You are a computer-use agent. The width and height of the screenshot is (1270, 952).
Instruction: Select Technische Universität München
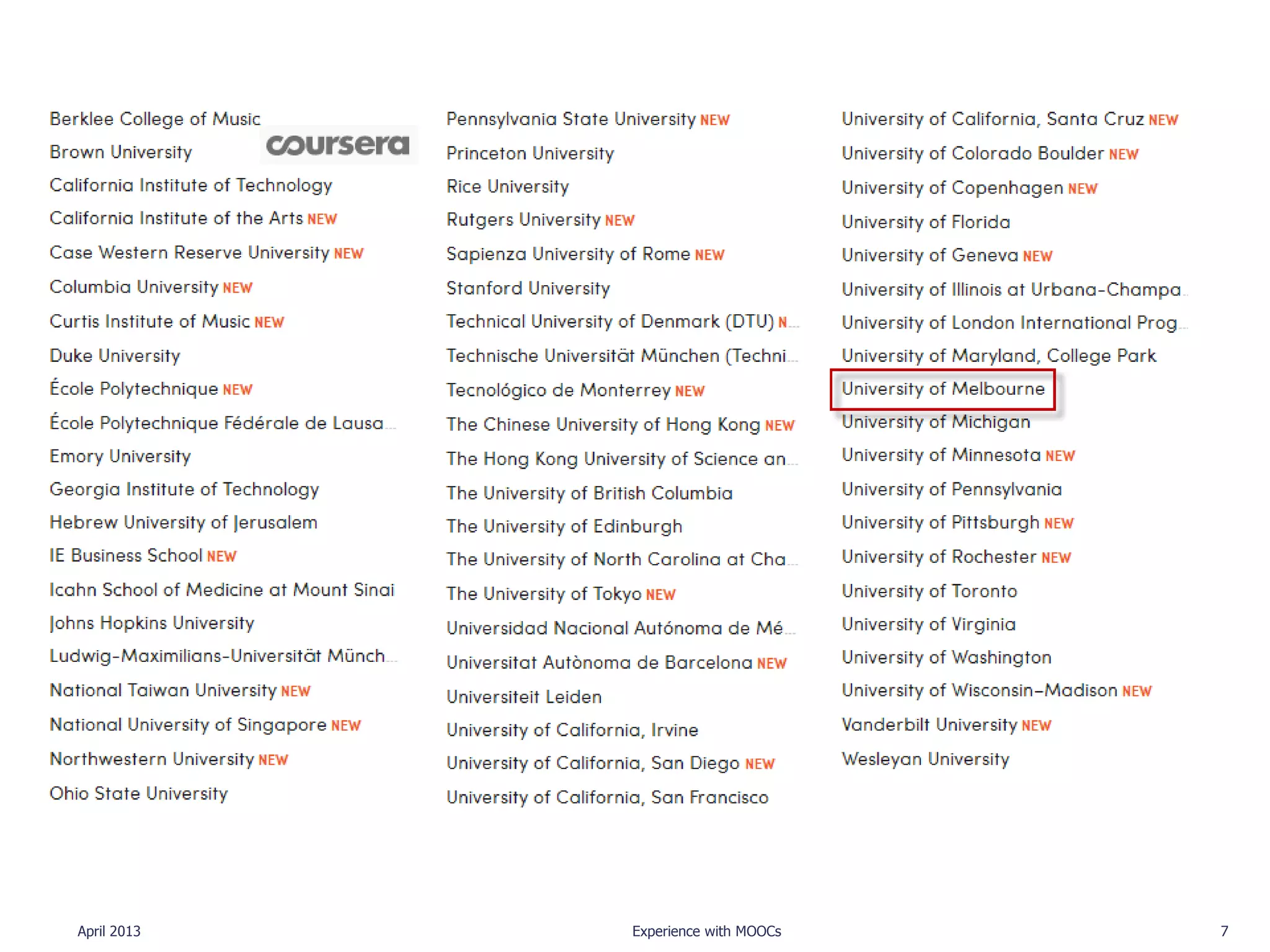pyautogui.click(x=623, y=356)
